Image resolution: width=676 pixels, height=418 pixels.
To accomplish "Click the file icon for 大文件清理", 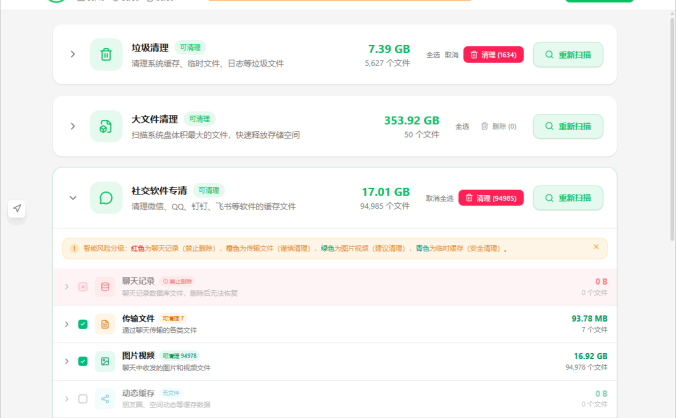I will coord(106,126).
